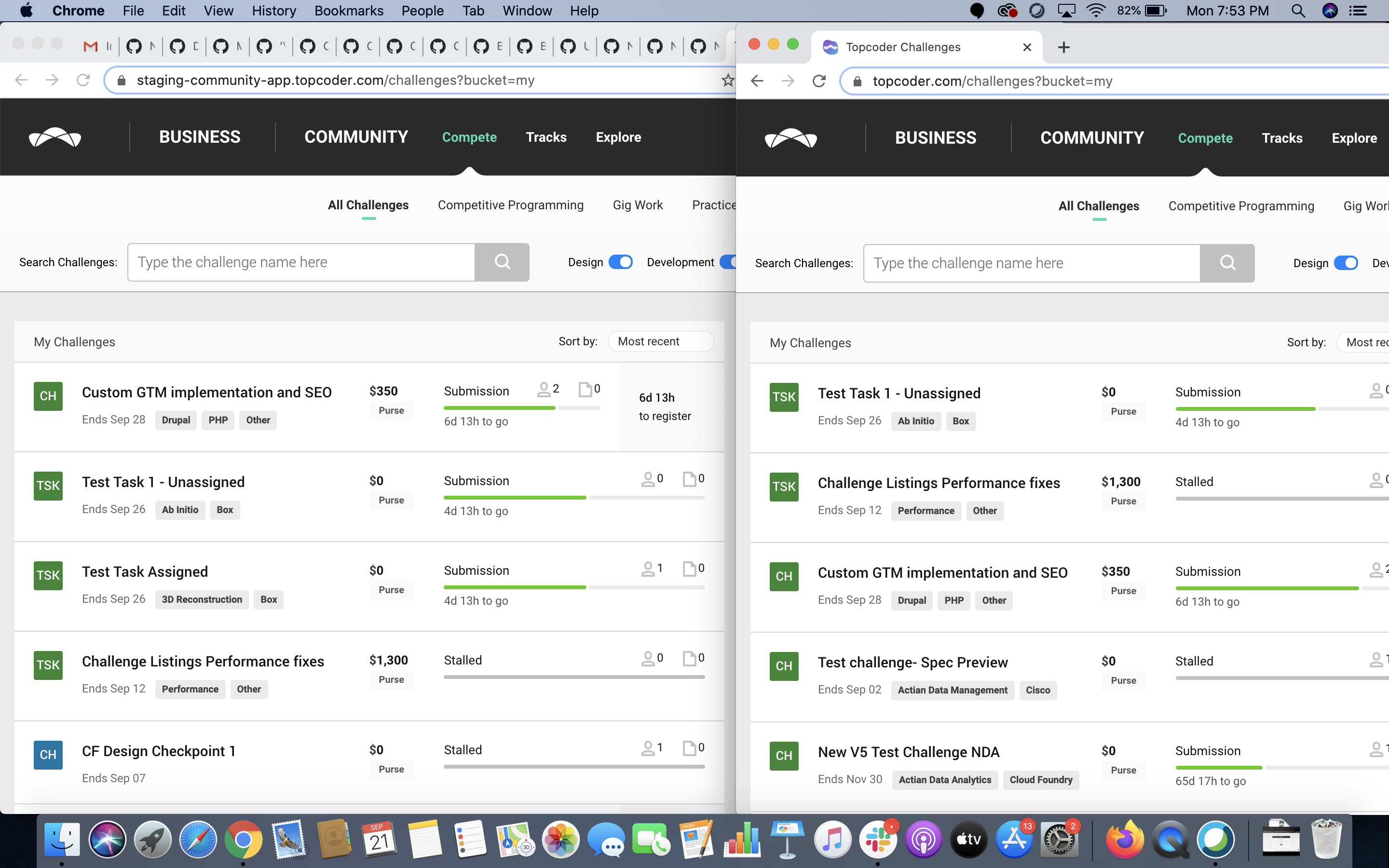Select Competitive Programming tab in left window
Image resolution: width=1389 pixels, height=868 pixels.
click(x=510, y=205)
